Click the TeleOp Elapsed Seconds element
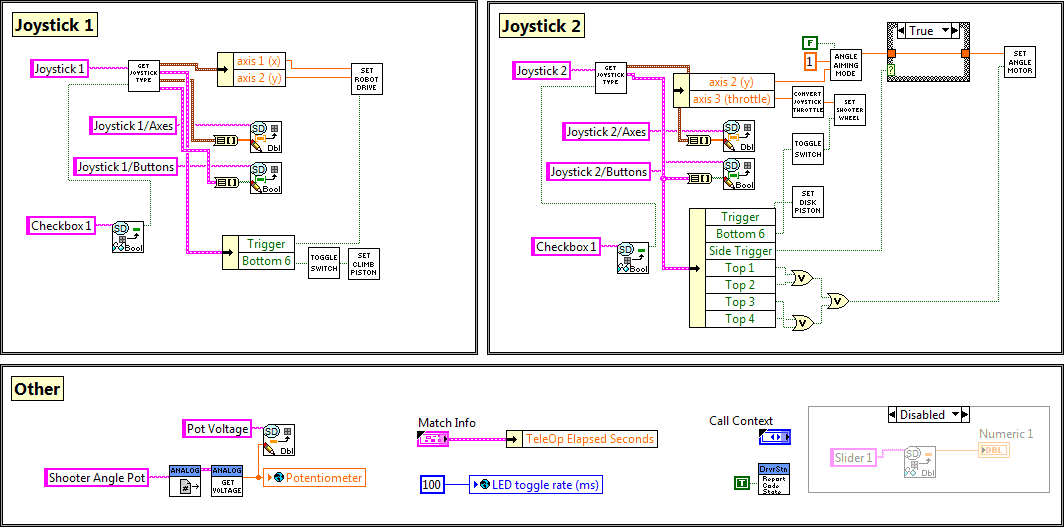The height and width of the screenshot is (527, 1064). 589,439
